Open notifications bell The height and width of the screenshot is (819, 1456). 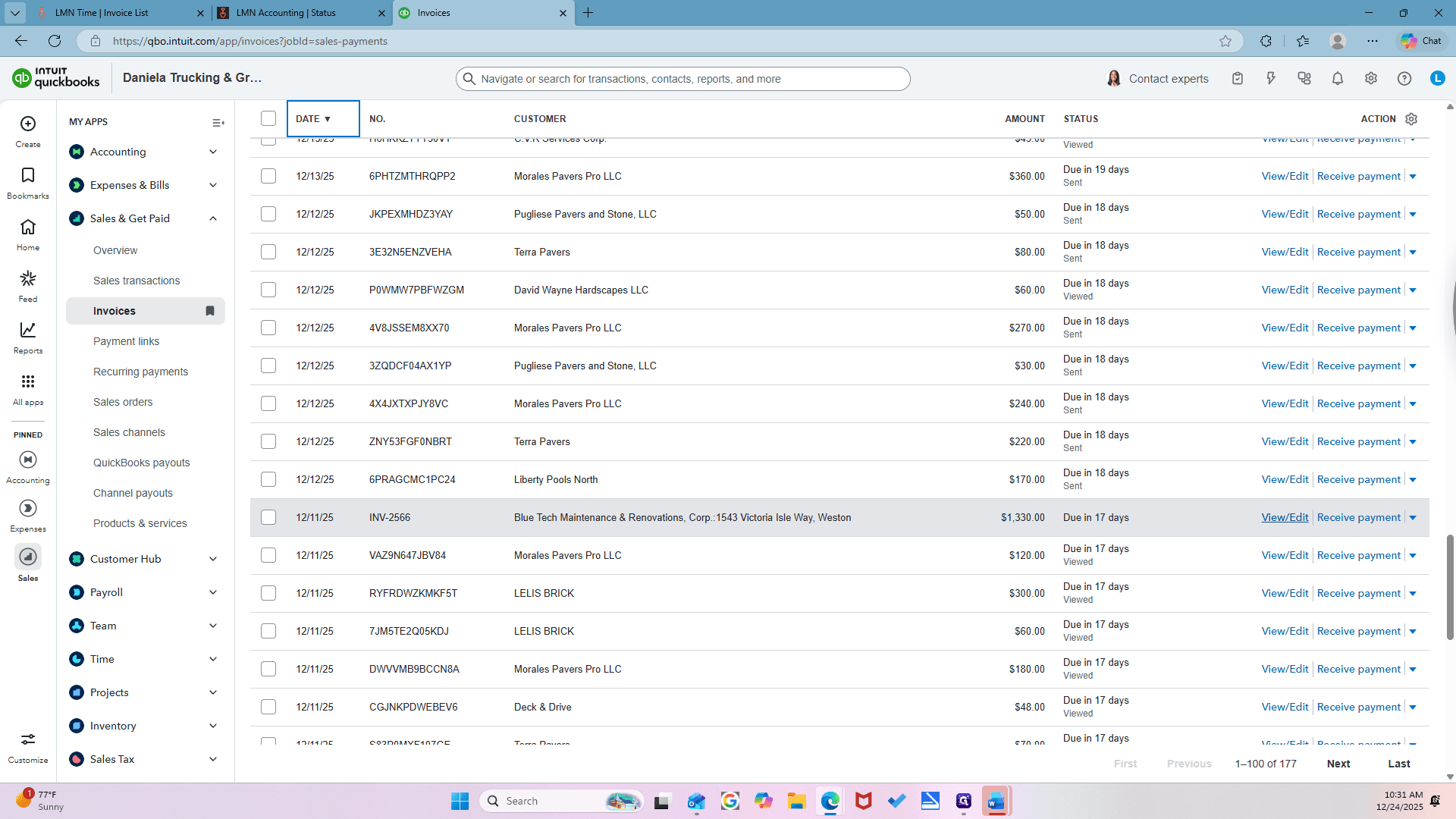[x=1338, y=78]
